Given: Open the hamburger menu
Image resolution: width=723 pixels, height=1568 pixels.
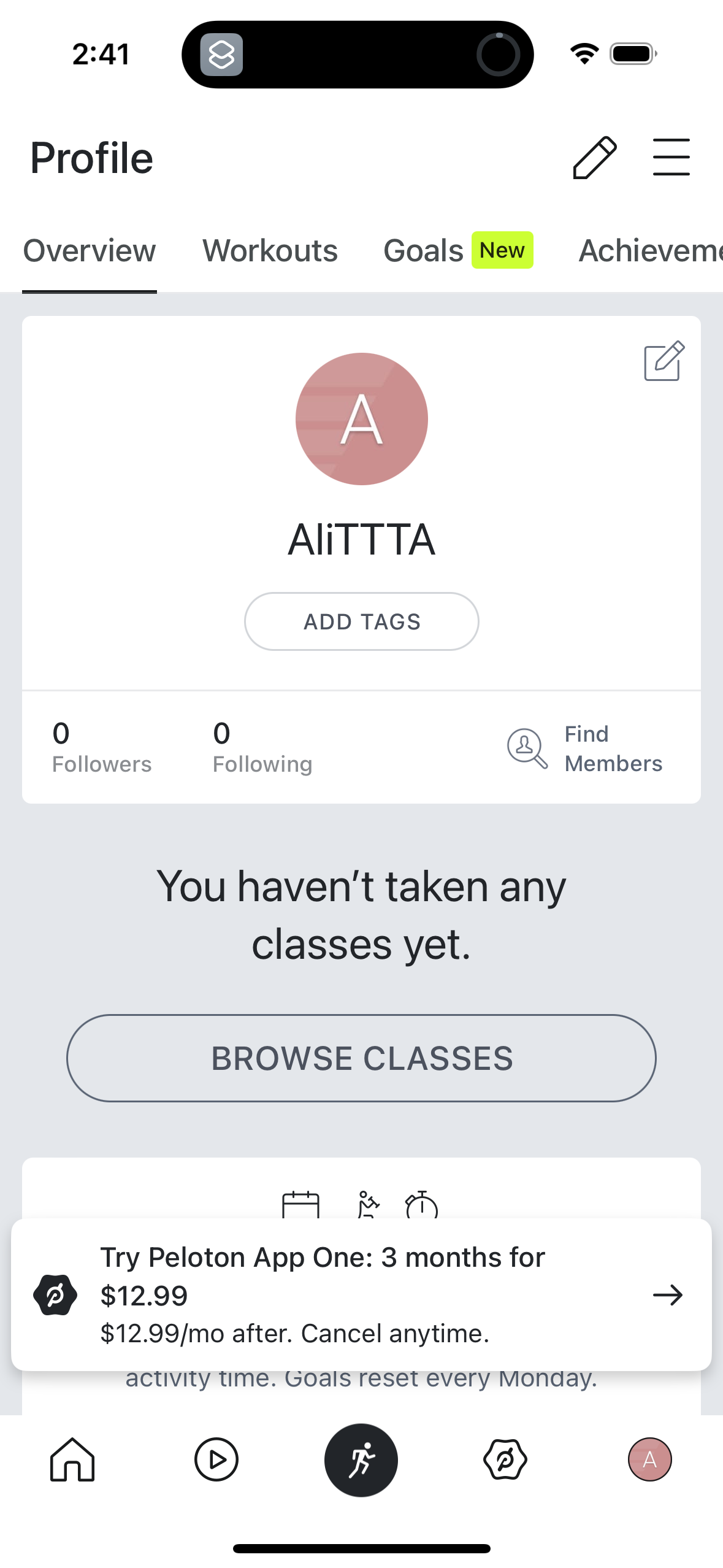Looking at the screenshot, I should (671, 158).
